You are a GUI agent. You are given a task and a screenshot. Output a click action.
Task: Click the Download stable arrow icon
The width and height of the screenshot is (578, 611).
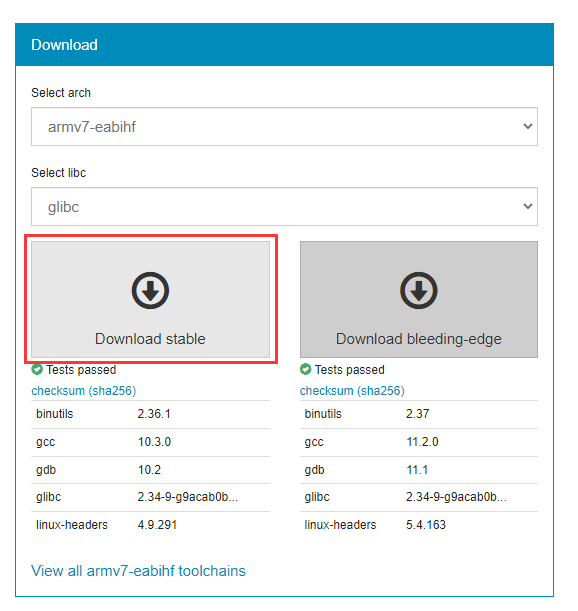[x=150, y=290]
